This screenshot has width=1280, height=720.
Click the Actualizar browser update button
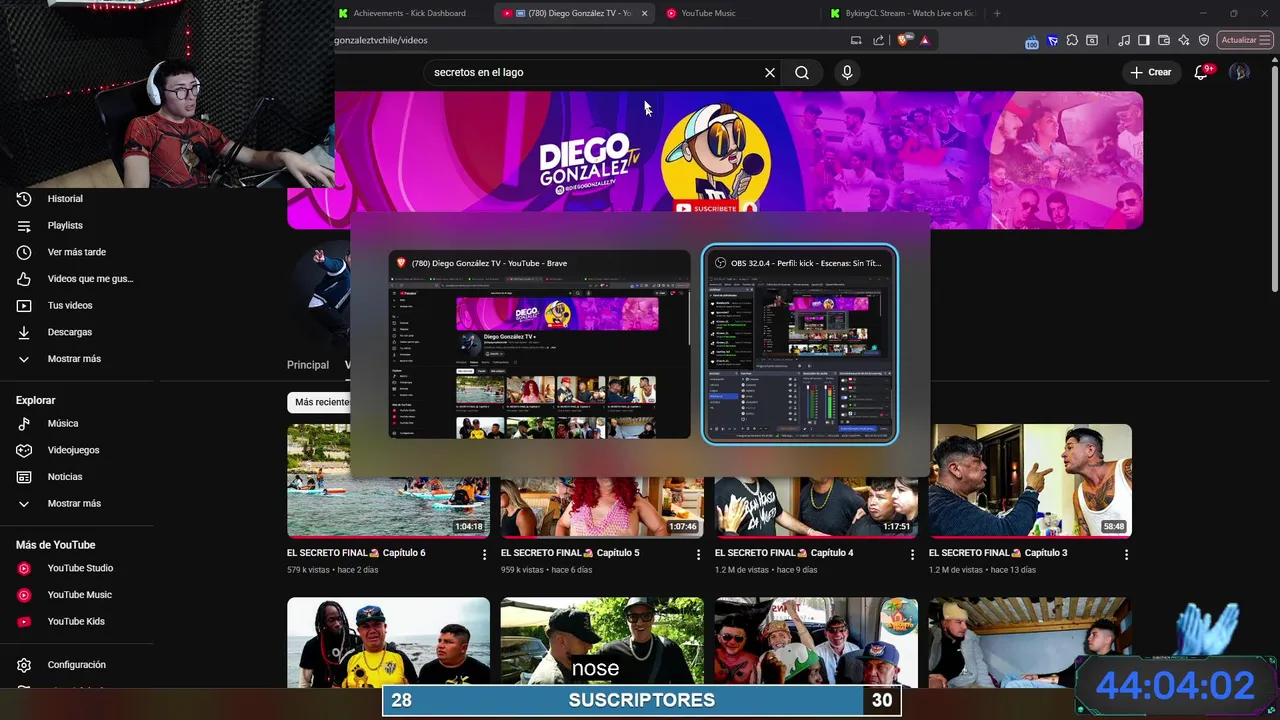point(1245,40)
